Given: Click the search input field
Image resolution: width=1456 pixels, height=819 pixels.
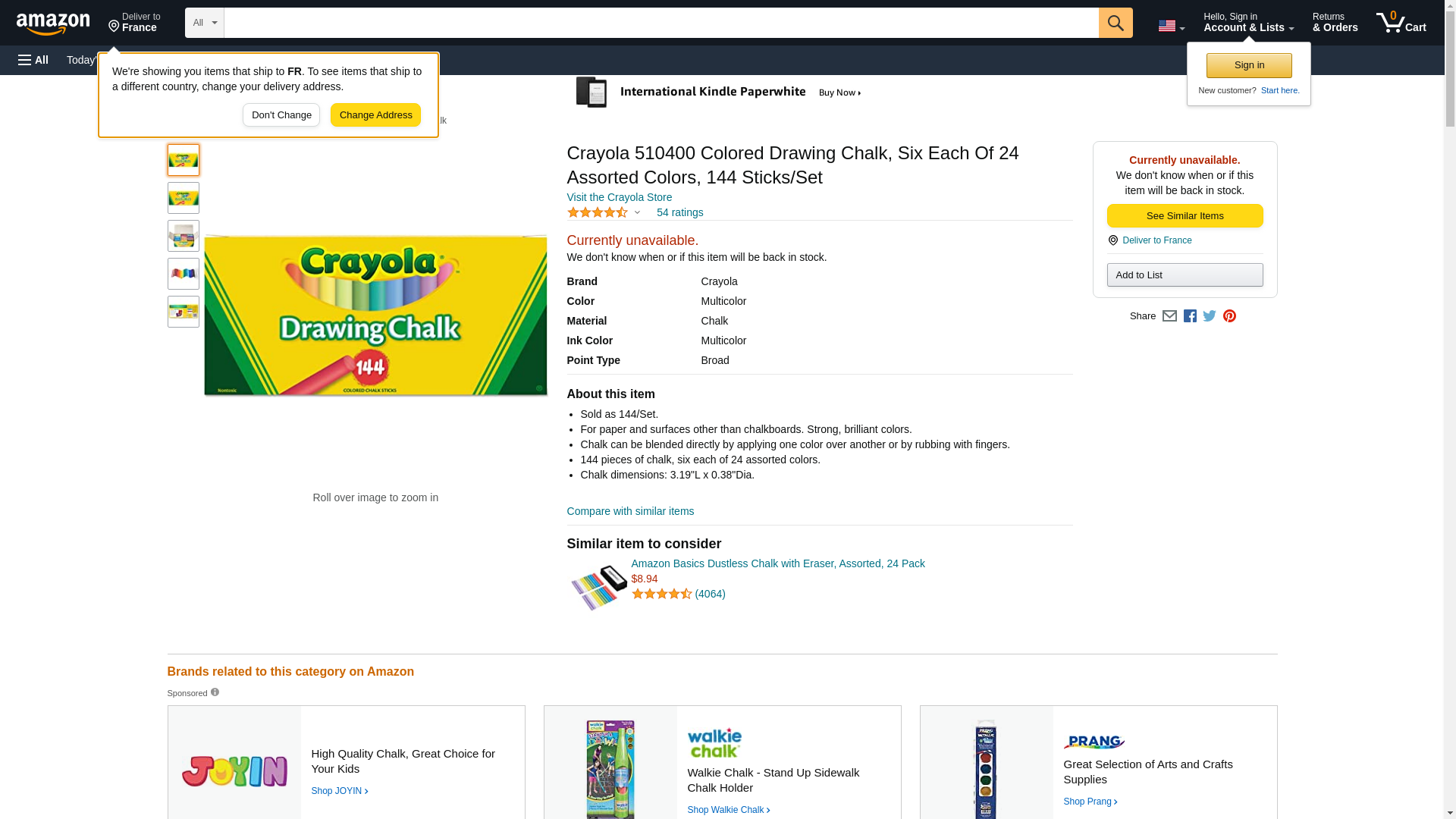Looking at the screenshot, I should tap(661, 23).
